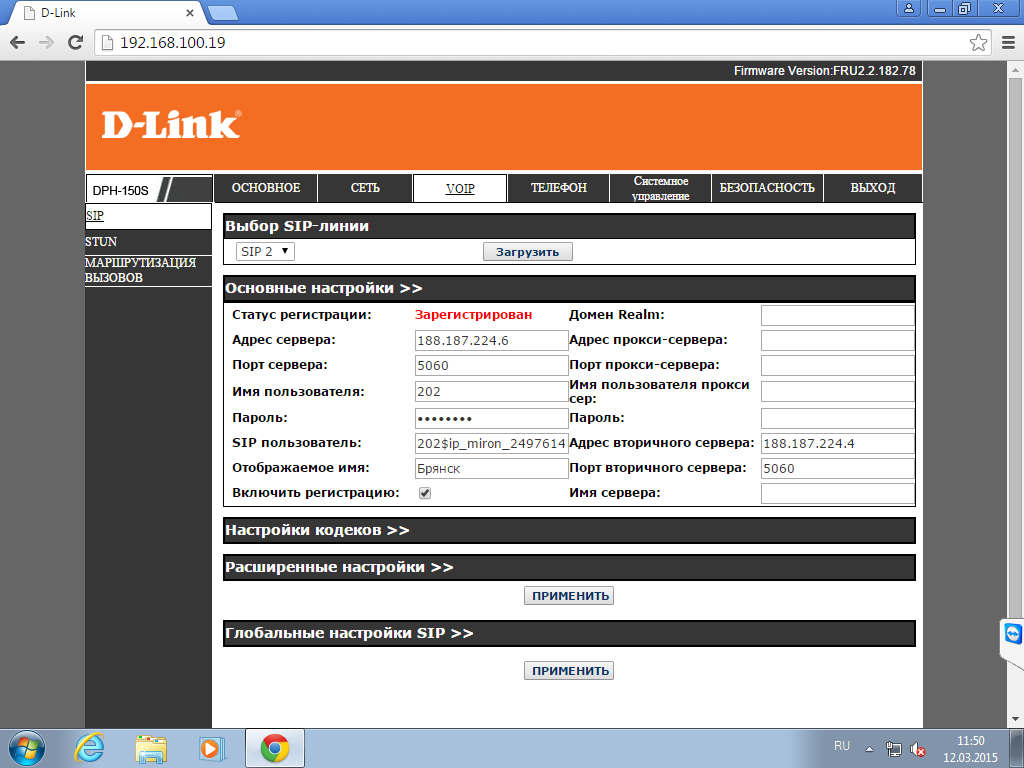Click Адрес вторичного сервера field
Image resolution: width=1024 pixels, height=768 pixels.
point(837,443)
